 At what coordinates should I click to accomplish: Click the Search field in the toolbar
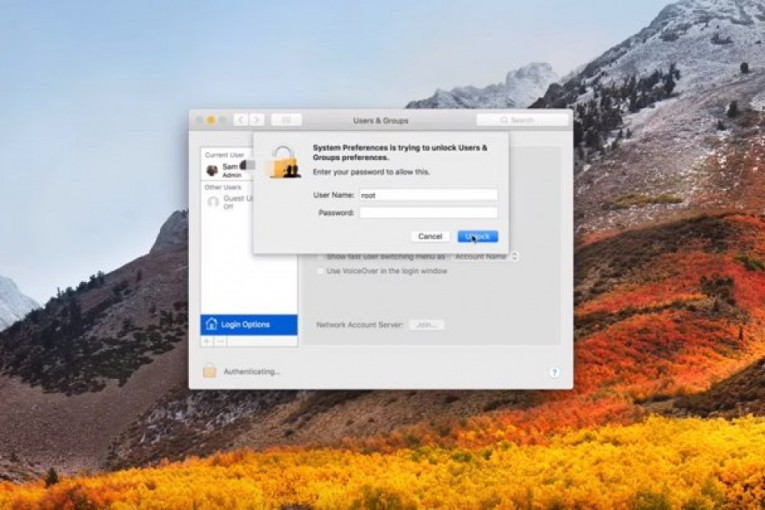520,120
